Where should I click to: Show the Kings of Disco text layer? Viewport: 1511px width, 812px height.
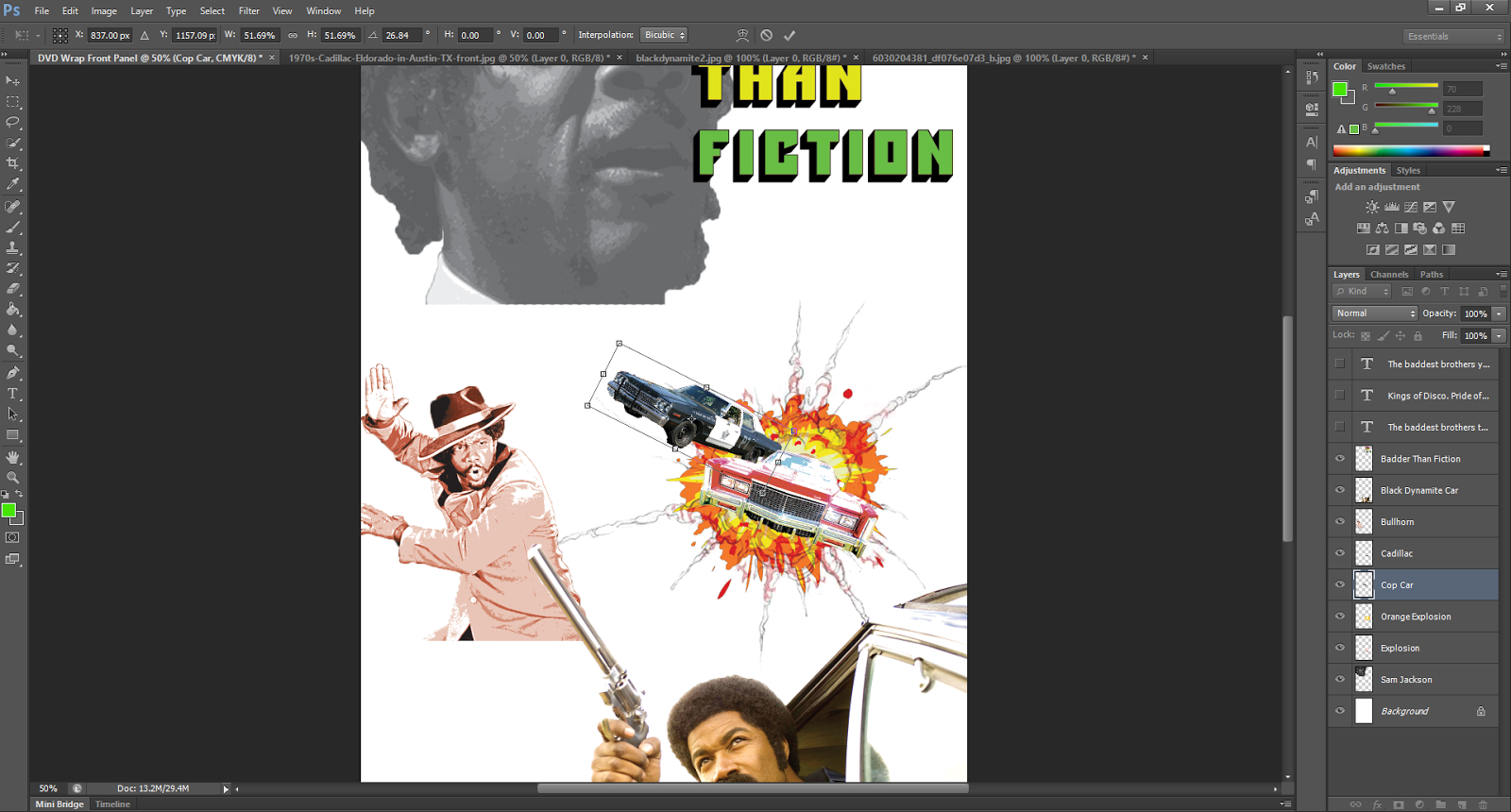point(1339,396)
